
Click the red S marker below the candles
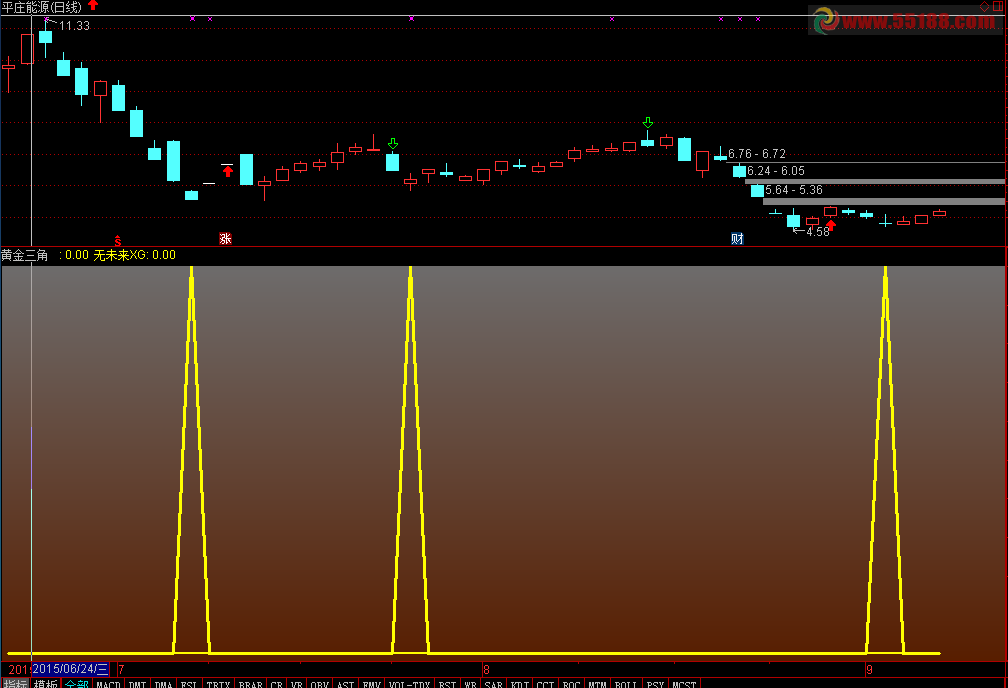point(118,240)
